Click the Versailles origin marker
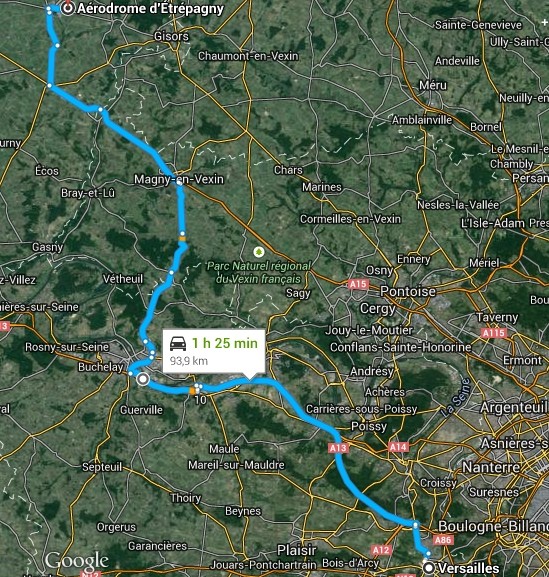 tap(429, 568)
